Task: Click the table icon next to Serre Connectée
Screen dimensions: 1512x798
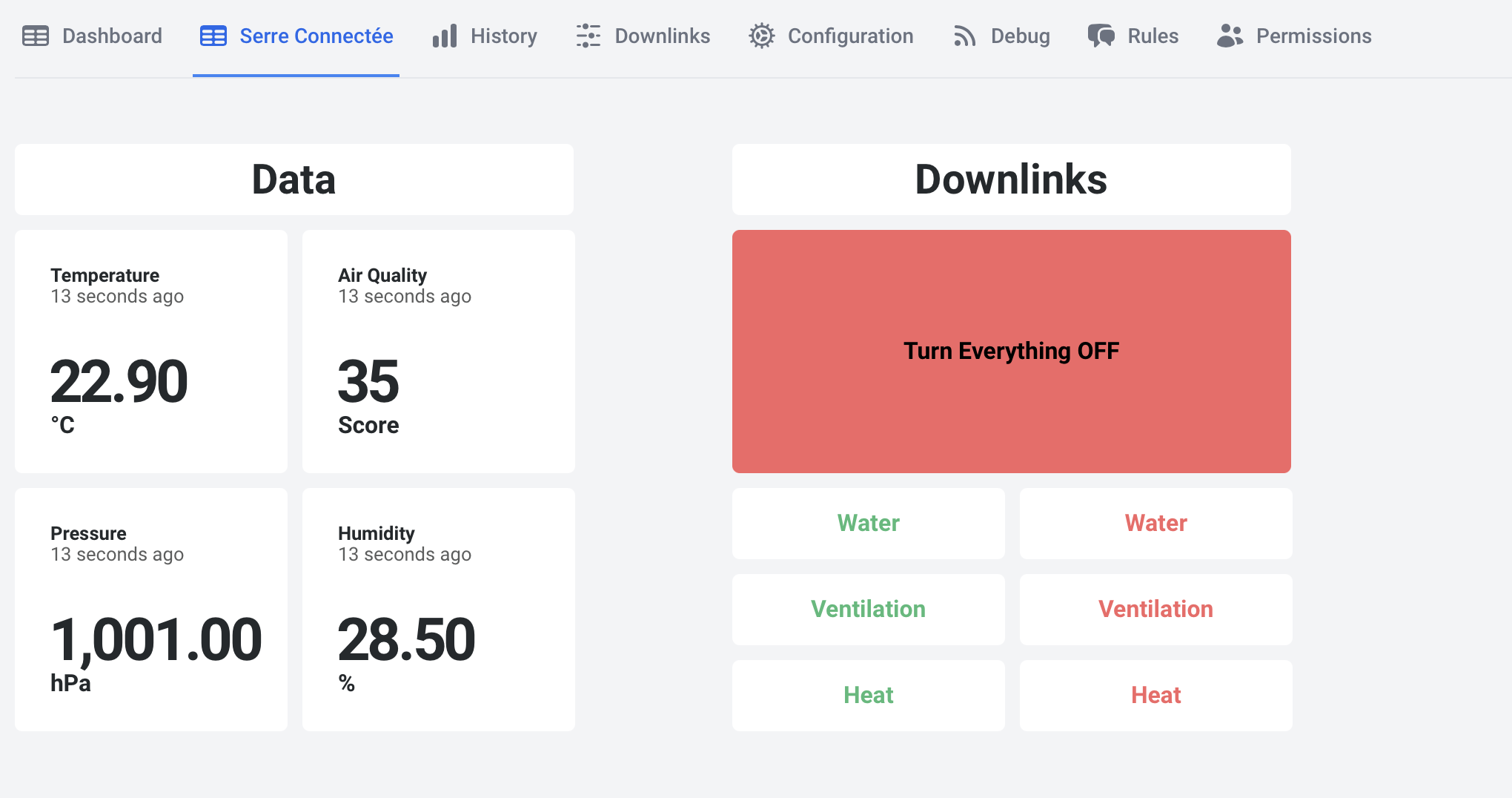Action: (212, 36)
